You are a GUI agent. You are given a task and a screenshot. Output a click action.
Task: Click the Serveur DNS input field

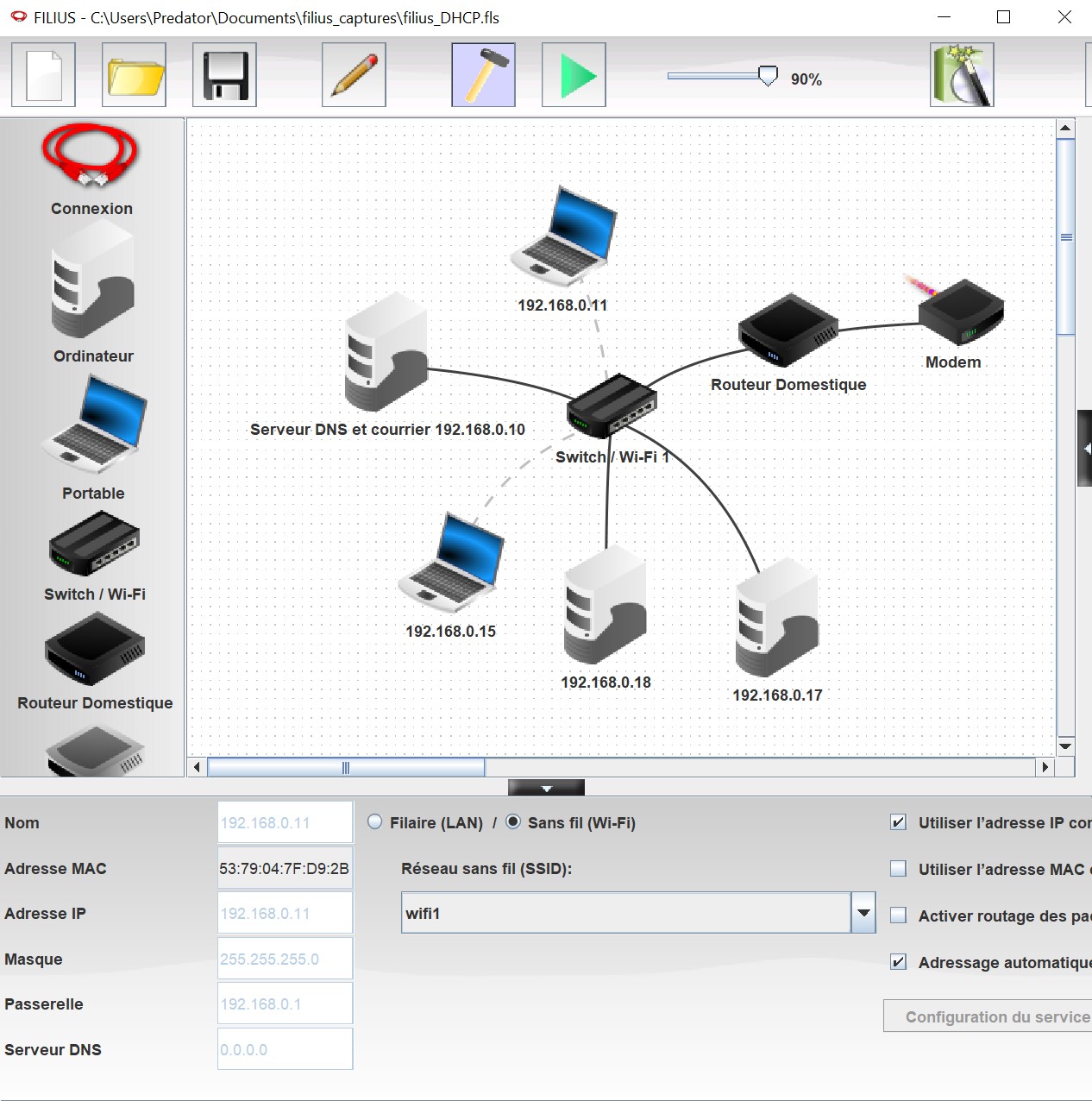pyautogui.click(x=285, y=1049)
